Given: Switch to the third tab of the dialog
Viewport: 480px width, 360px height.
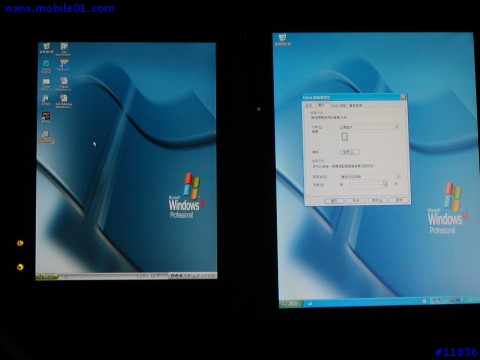Looking at the screenshot, I should [x=338, y=105].
